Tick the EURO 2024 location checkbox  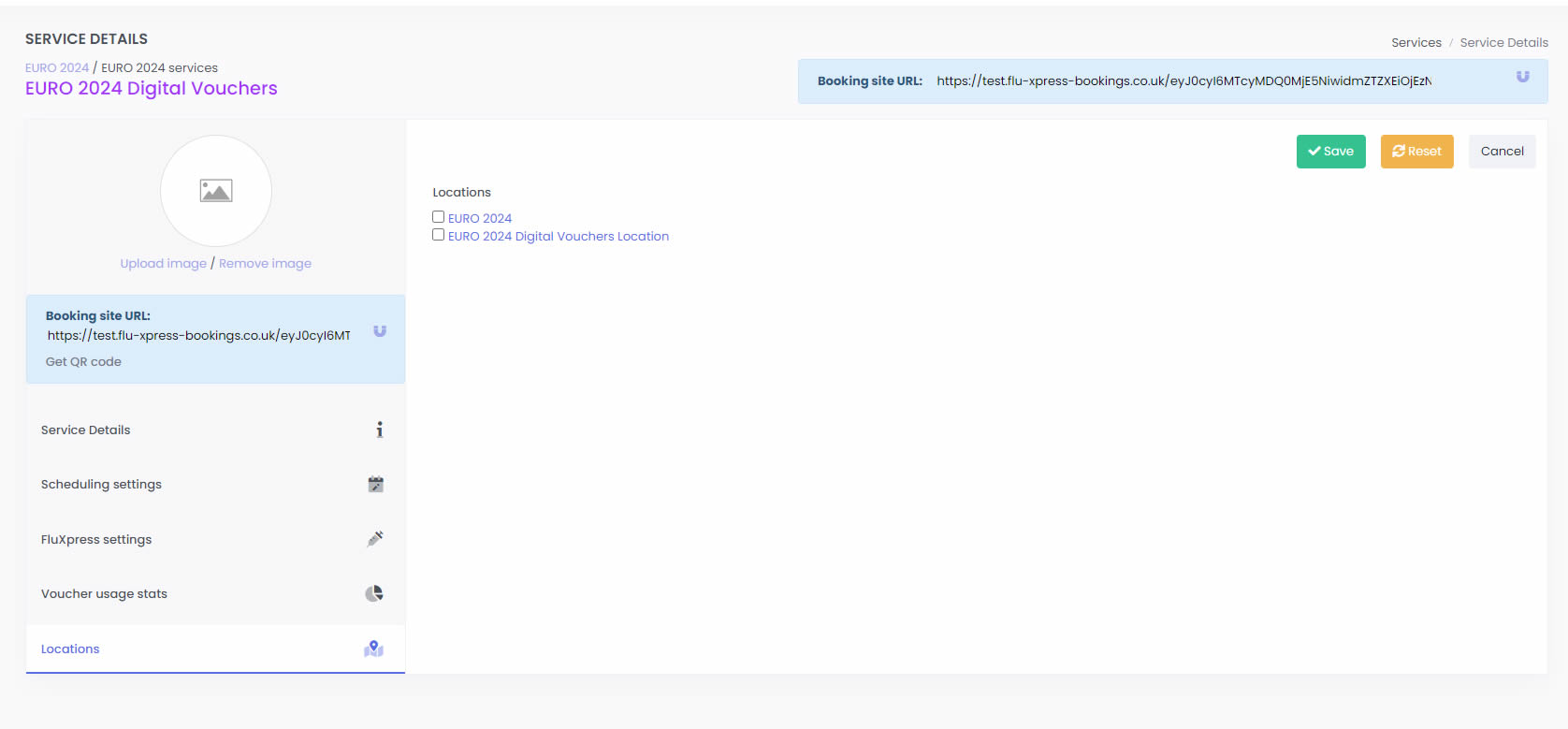[x=438, y=217]
